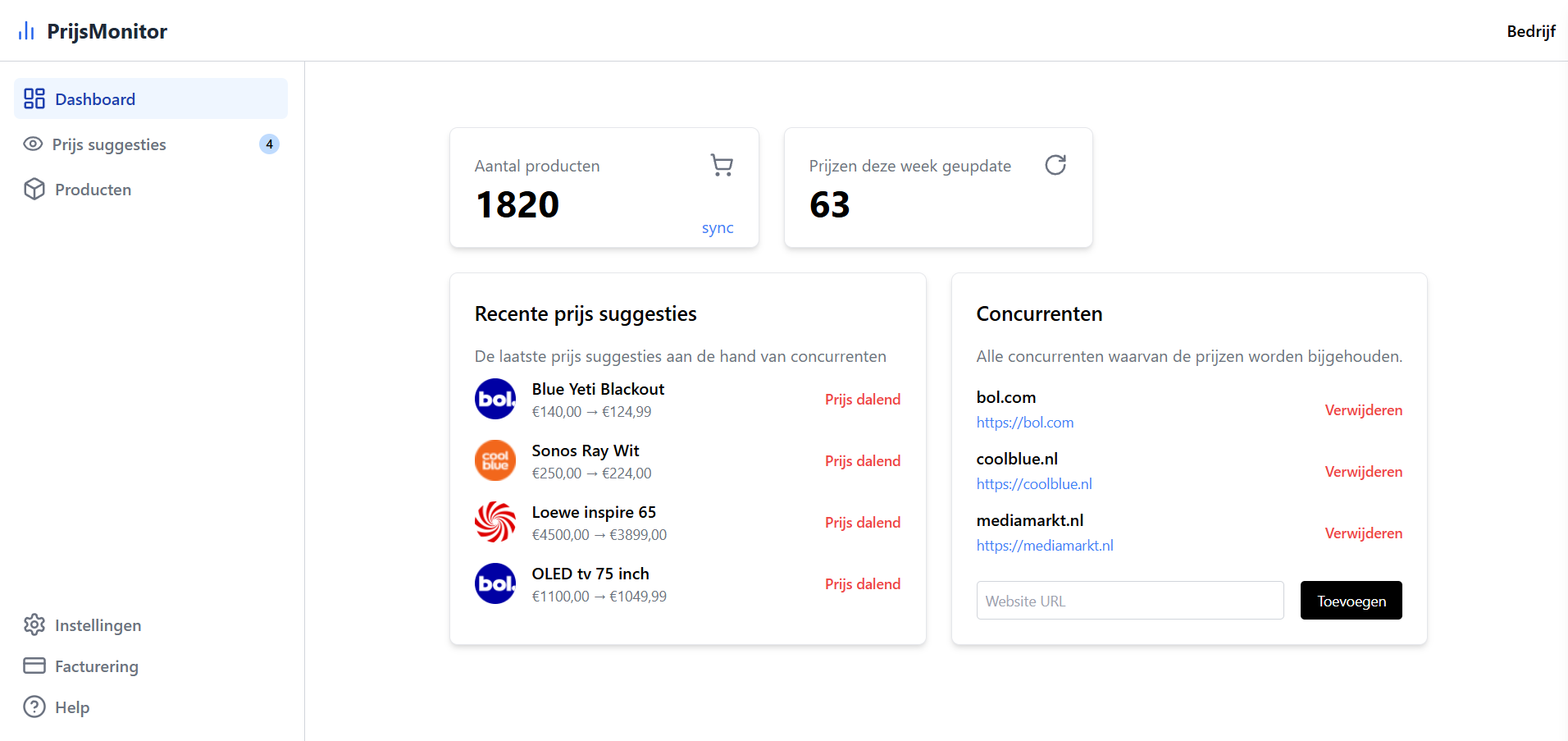Click Verwijderen for mediamarkt.nl
This screenshot has height=741, width=1568.
click(x=1363, y=533)
